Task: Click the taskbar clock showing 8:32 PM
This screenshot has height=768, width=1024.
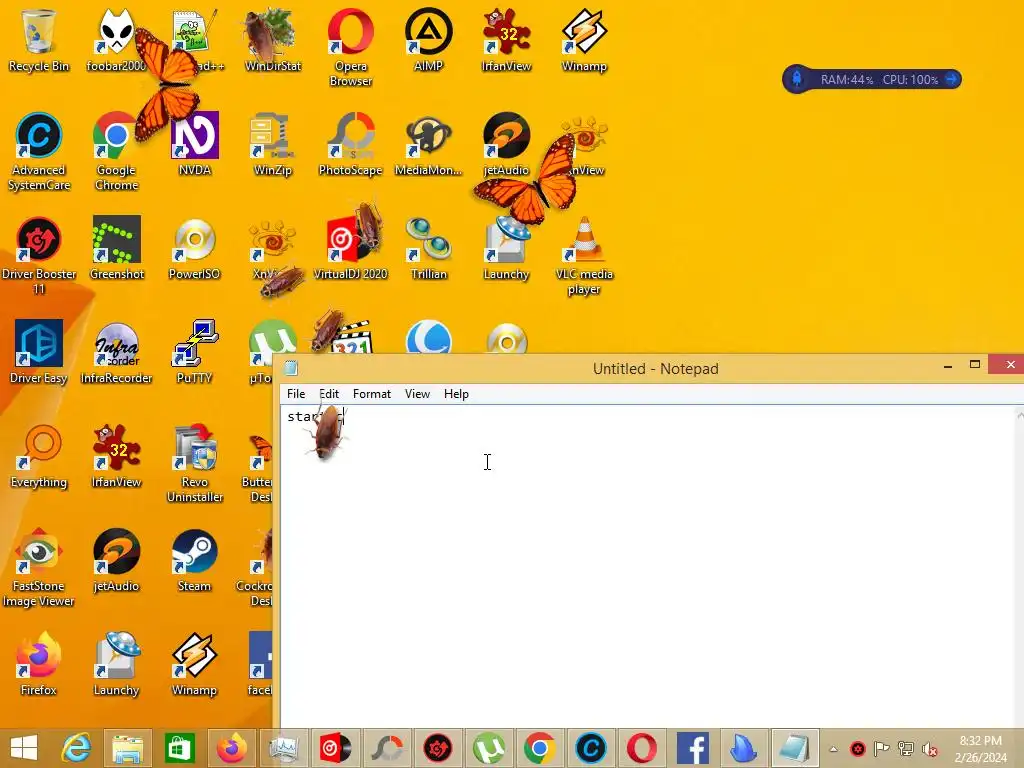Action: click(x=980, y=749)
